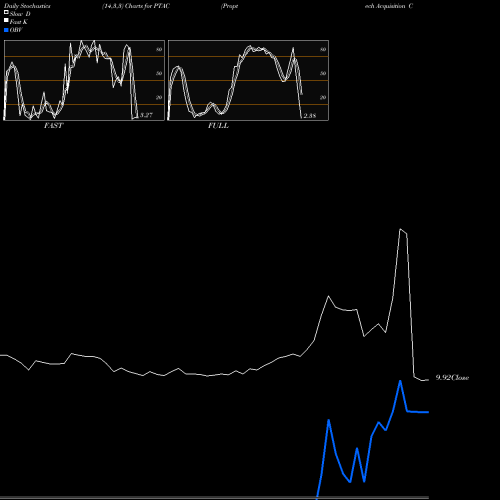
Task: Click the 3.27 value in FAST chart
Action: (x=146, y=115)
